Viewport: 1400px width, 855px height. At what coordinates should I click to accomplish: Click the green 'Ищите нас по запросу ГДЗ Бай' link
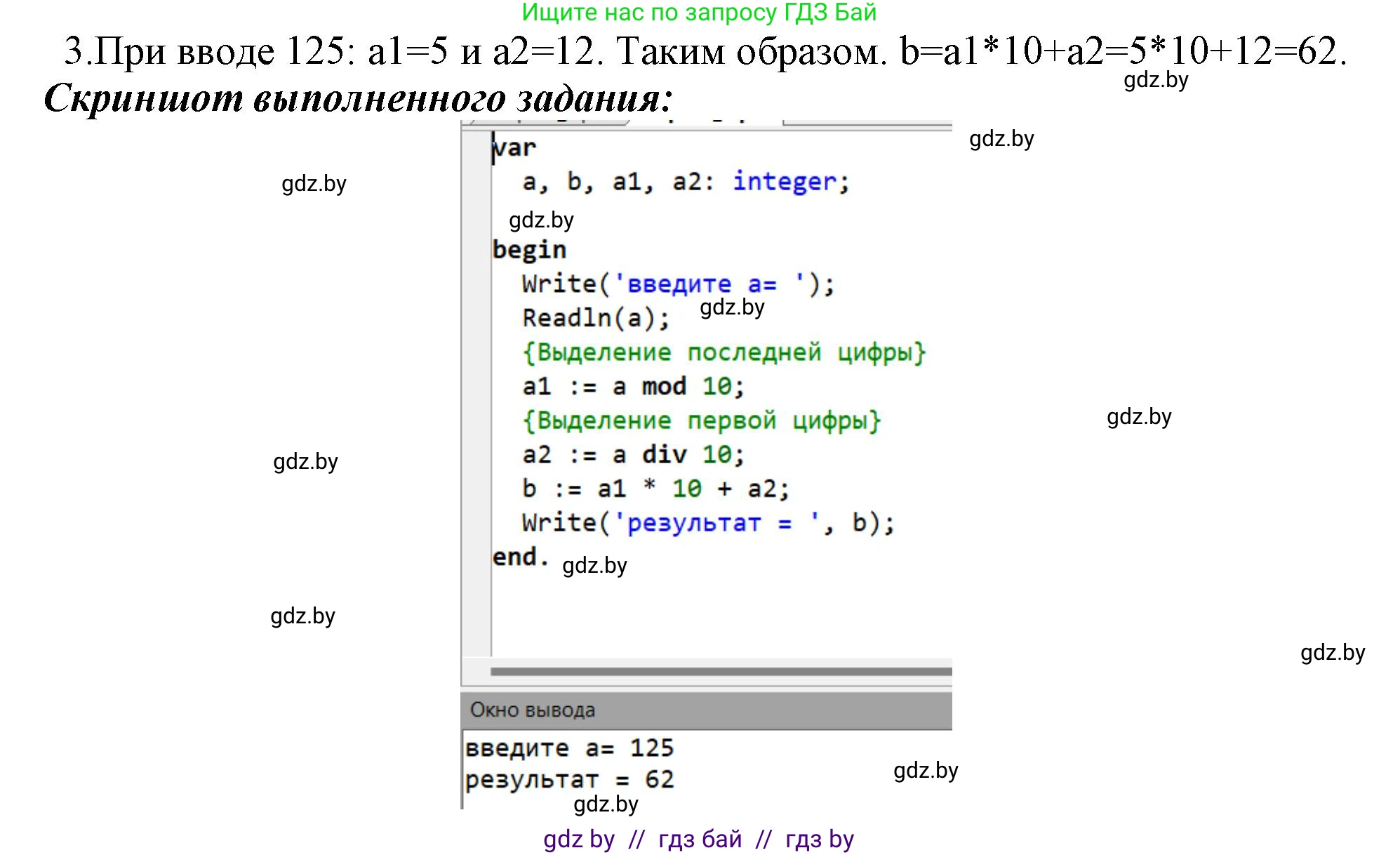(x=699, y=13)
